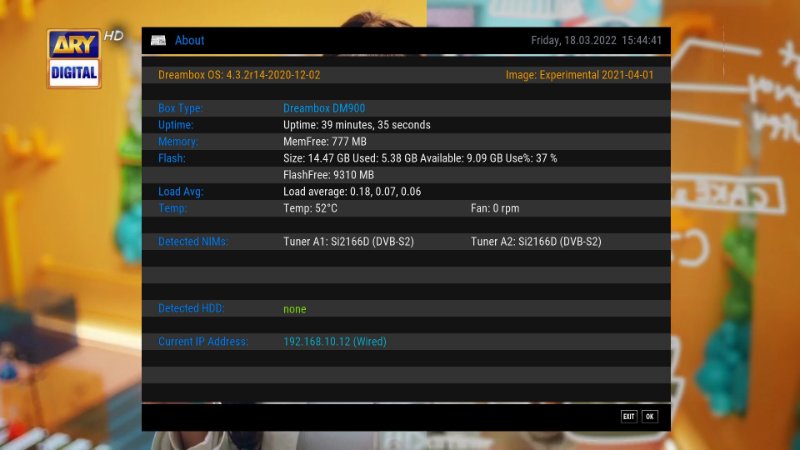
Task: Click the 192.168.10.12 wired IP address
Action: (x=334, y=342)
